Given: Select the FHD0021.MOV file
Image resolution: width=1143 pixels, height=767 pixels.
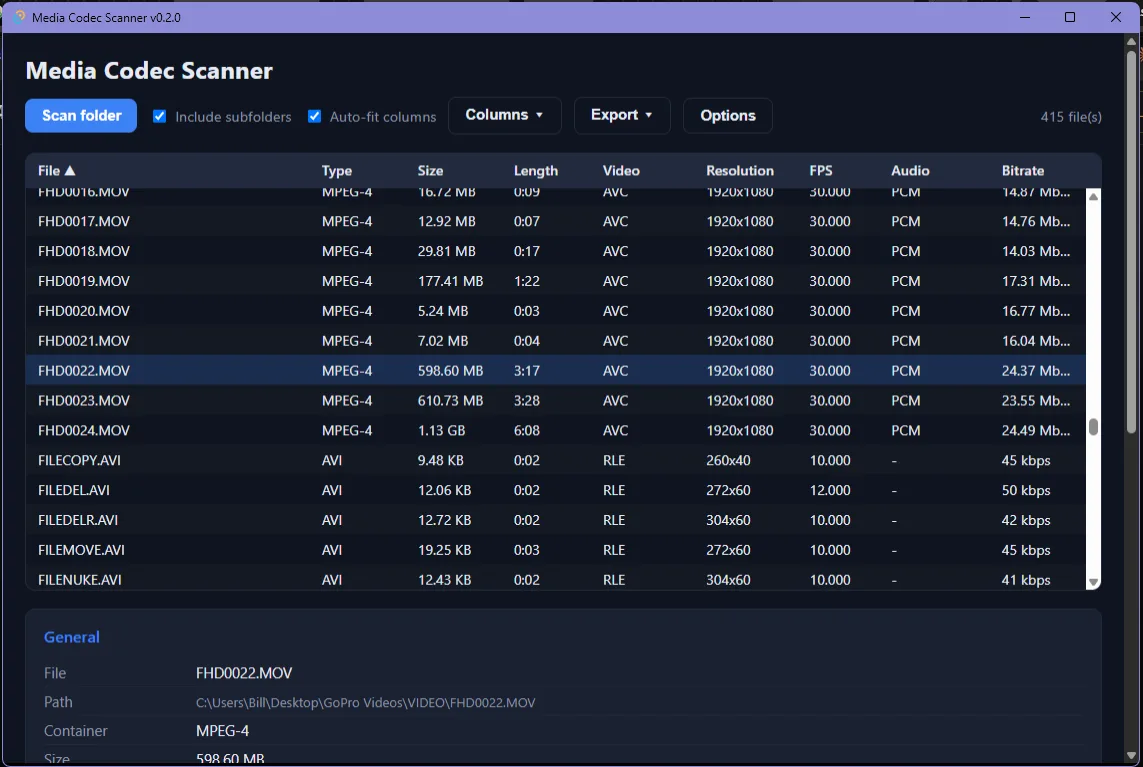Looking at the screenshot, I should coord(555,340).
